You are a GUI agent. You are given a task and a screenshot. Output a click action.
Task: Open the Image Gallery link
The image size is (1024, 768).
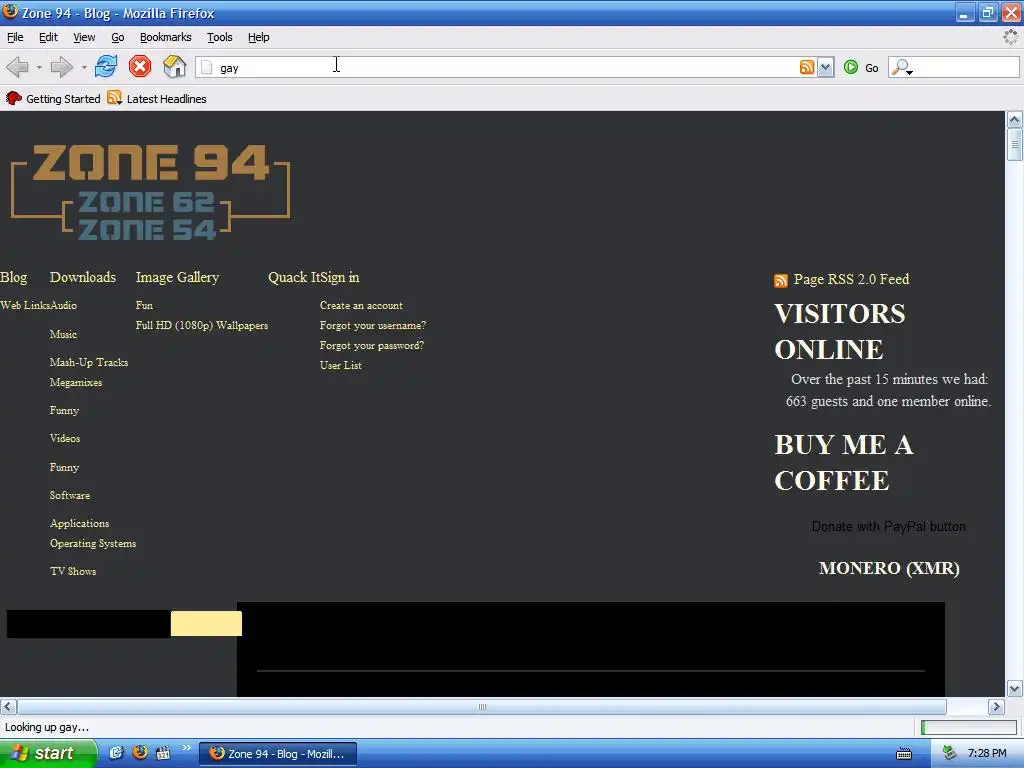tap(177, 278)
